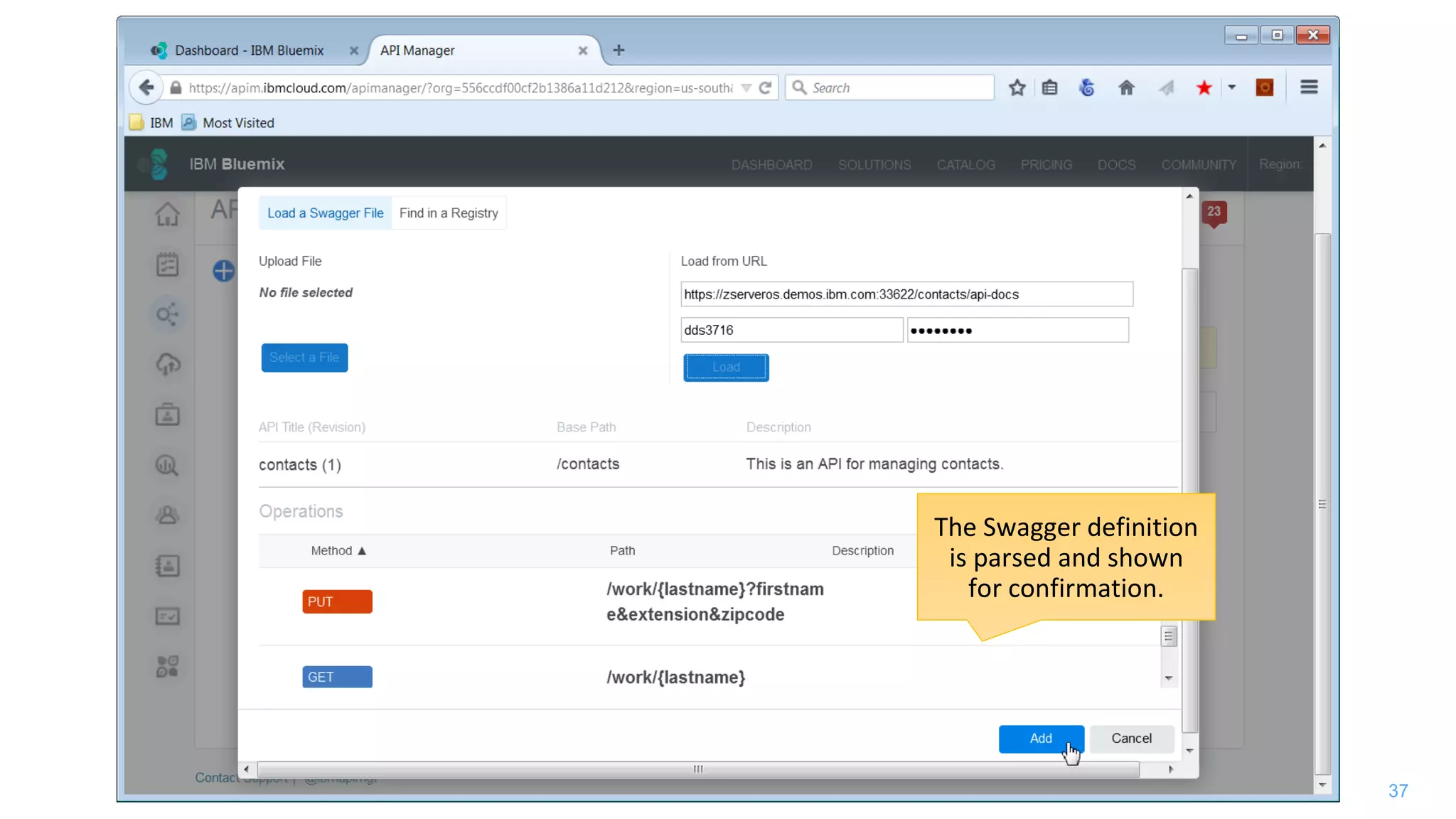Viewport: 1456px width, 819px height.
Task: Sort operations by the Method column arrow
Action: coord(362,551)
